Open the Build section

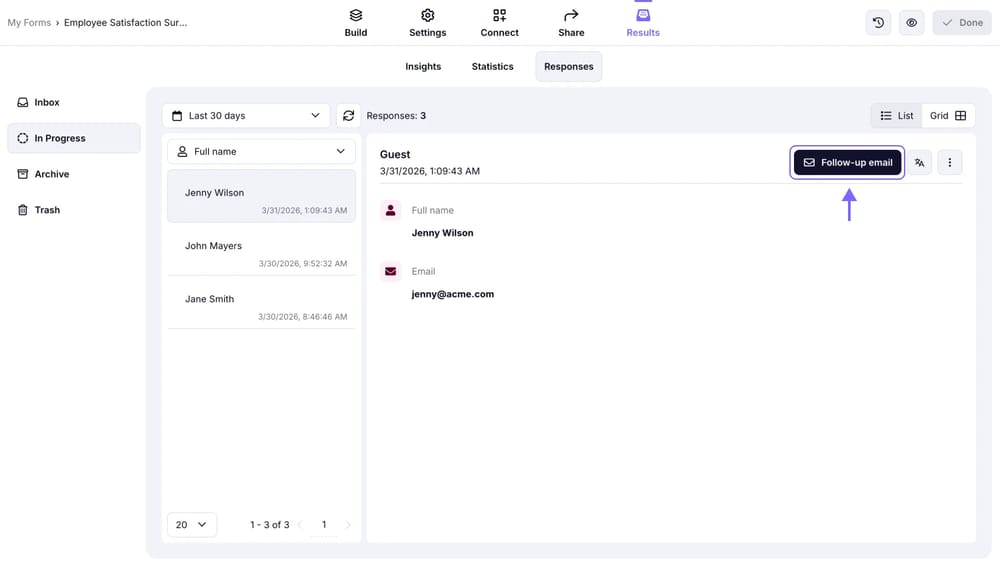point(356,23)
